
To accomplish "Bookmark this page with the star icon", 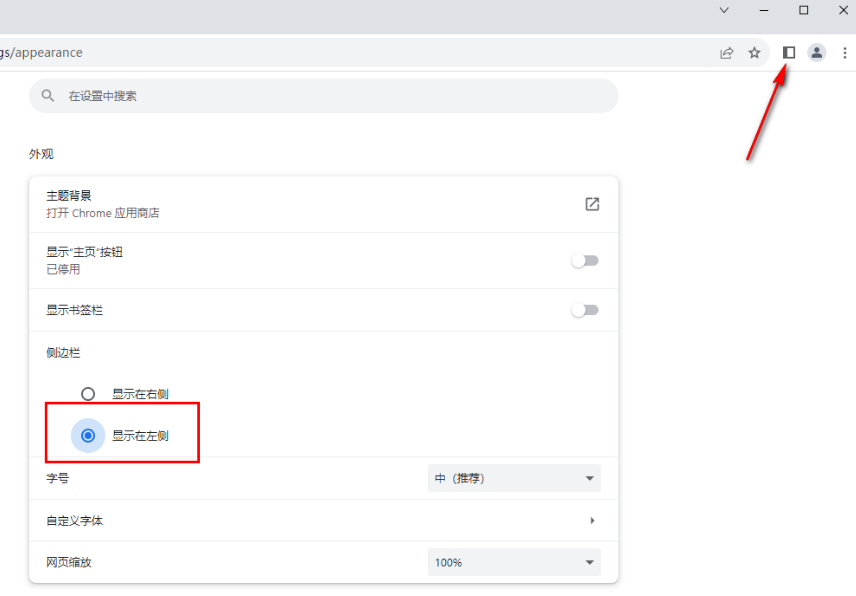I will point(754,52).
